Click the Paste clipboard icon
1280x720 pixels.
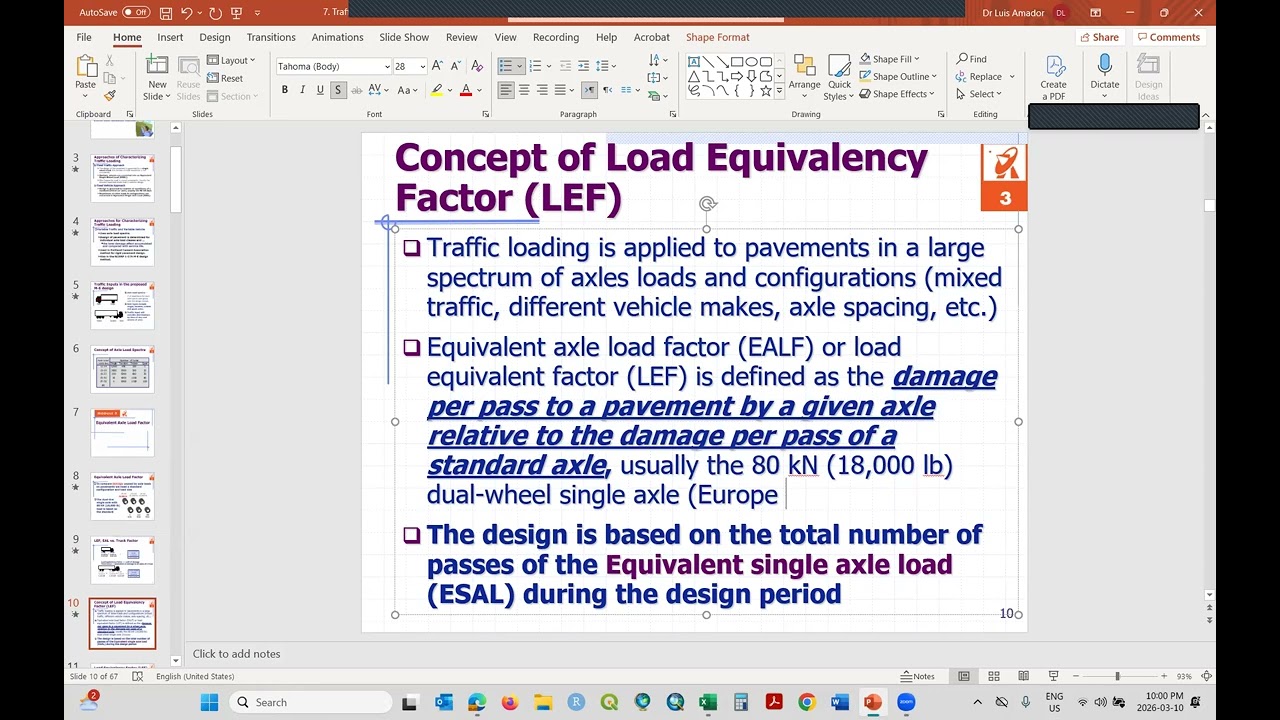(x=86, y=67)
